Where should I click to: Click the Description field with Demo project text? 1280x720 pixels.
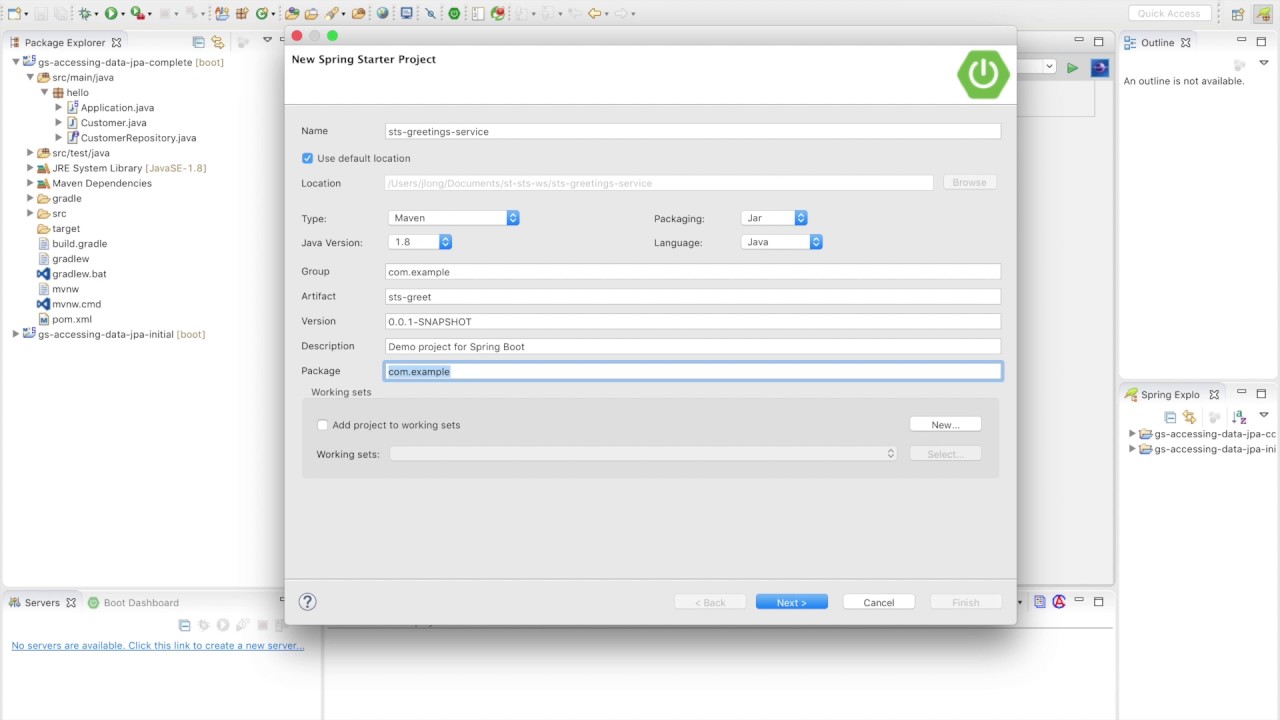pos(693,346)
